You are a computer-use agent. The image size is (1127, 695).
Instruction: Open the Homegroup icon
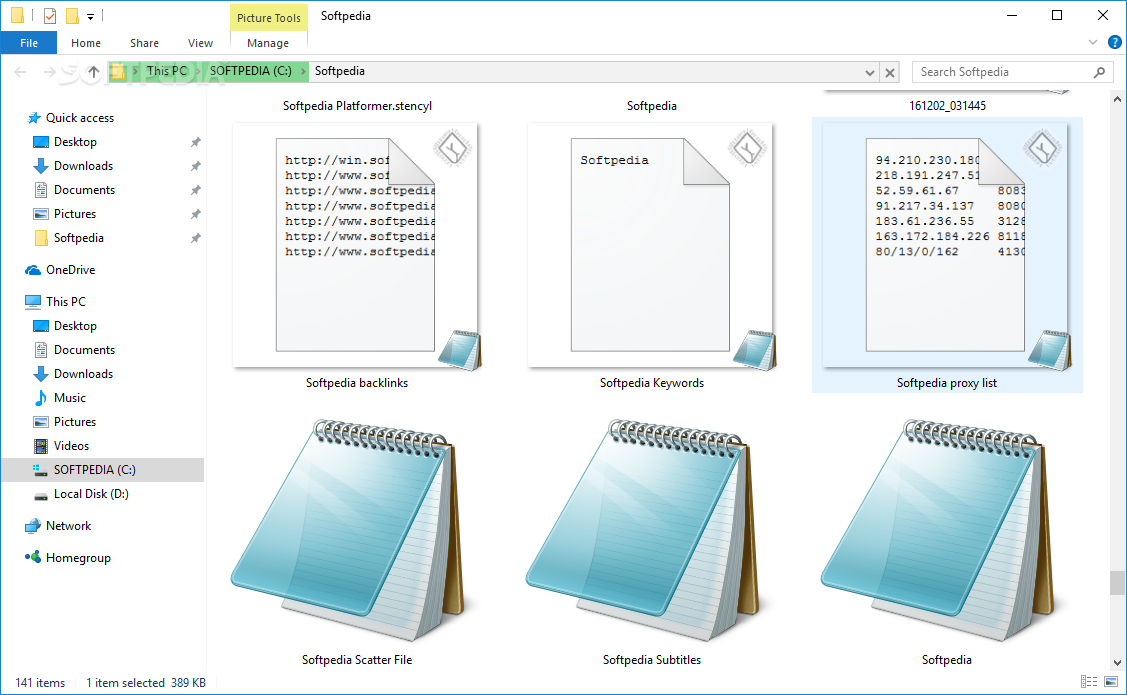point(33,557)
